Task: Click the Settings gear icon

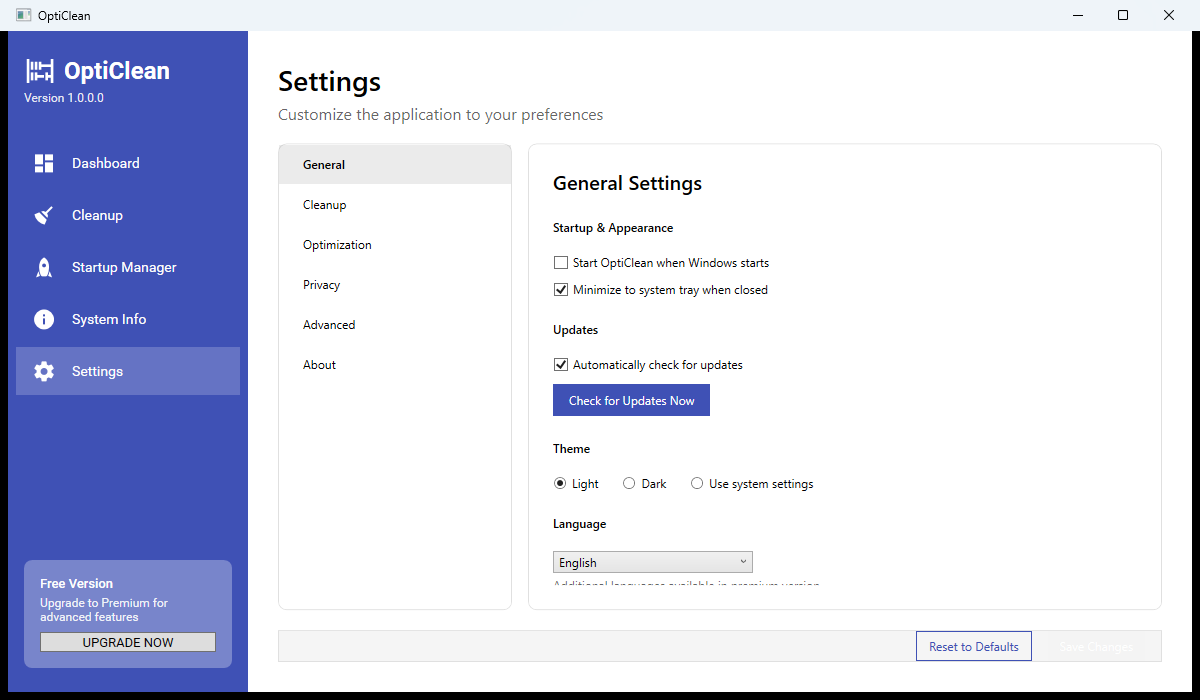Action: tap(44, 371)
